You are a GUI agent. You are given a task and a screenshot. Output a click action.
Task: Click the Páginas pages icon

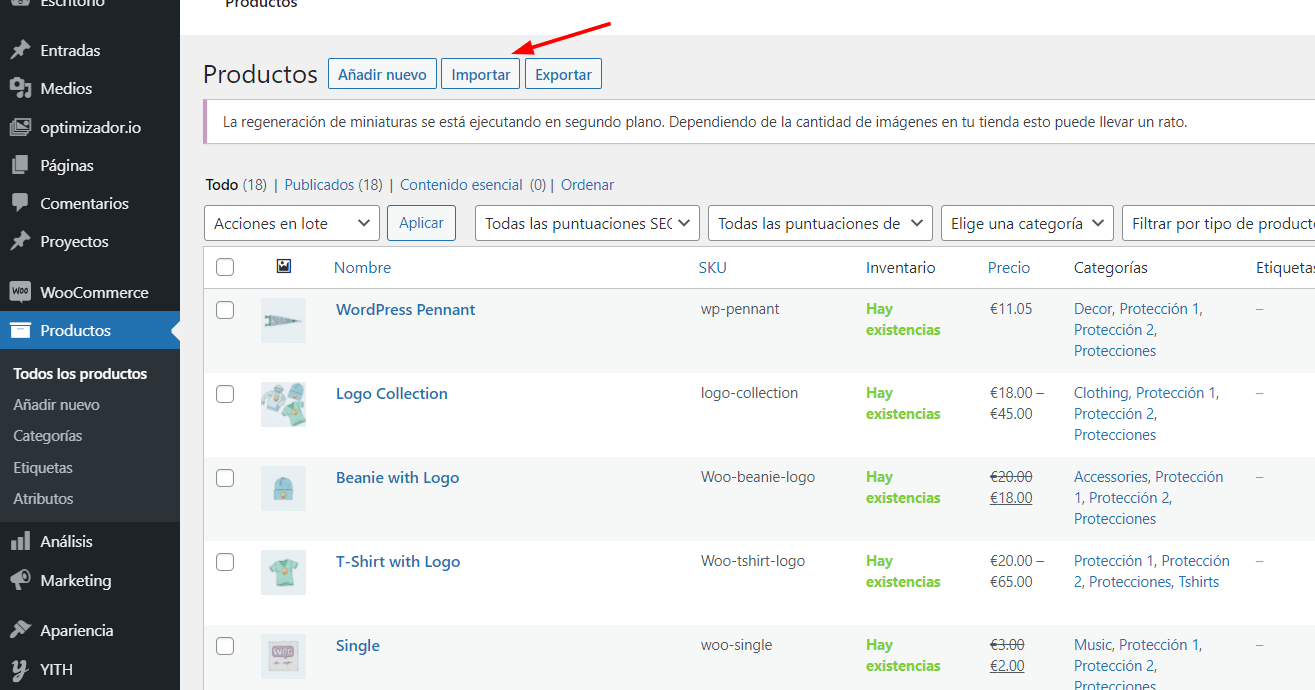[x=20, y=165]
